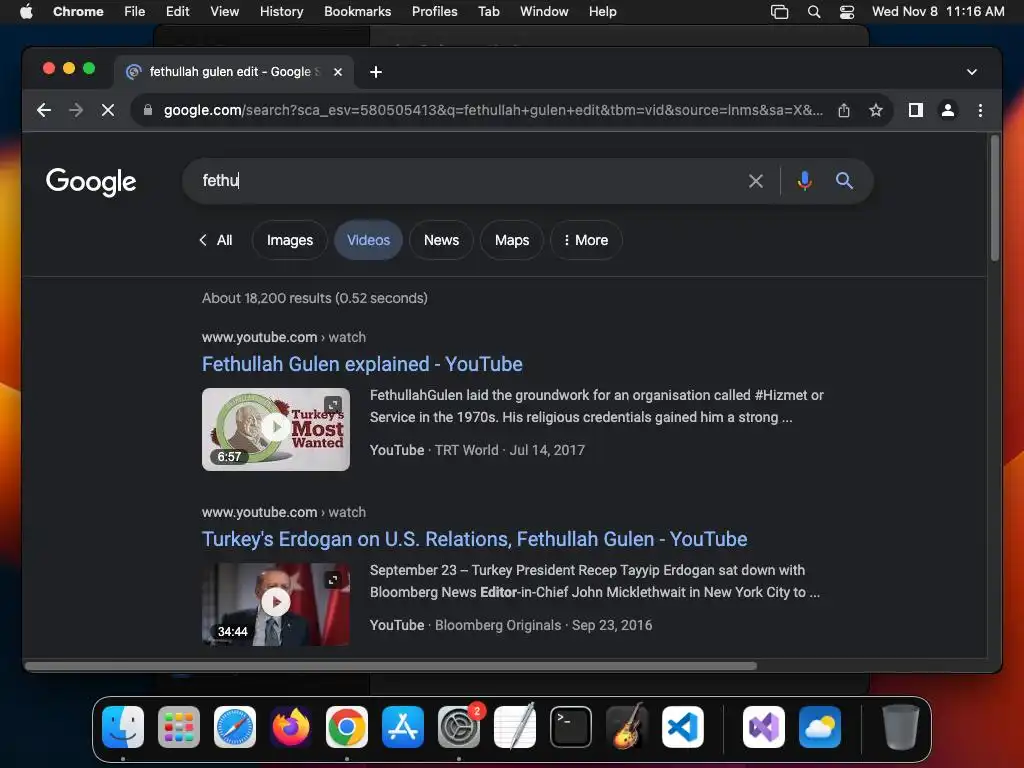Open the History menu
The image size is (1024, 768).
coord(281,12)
